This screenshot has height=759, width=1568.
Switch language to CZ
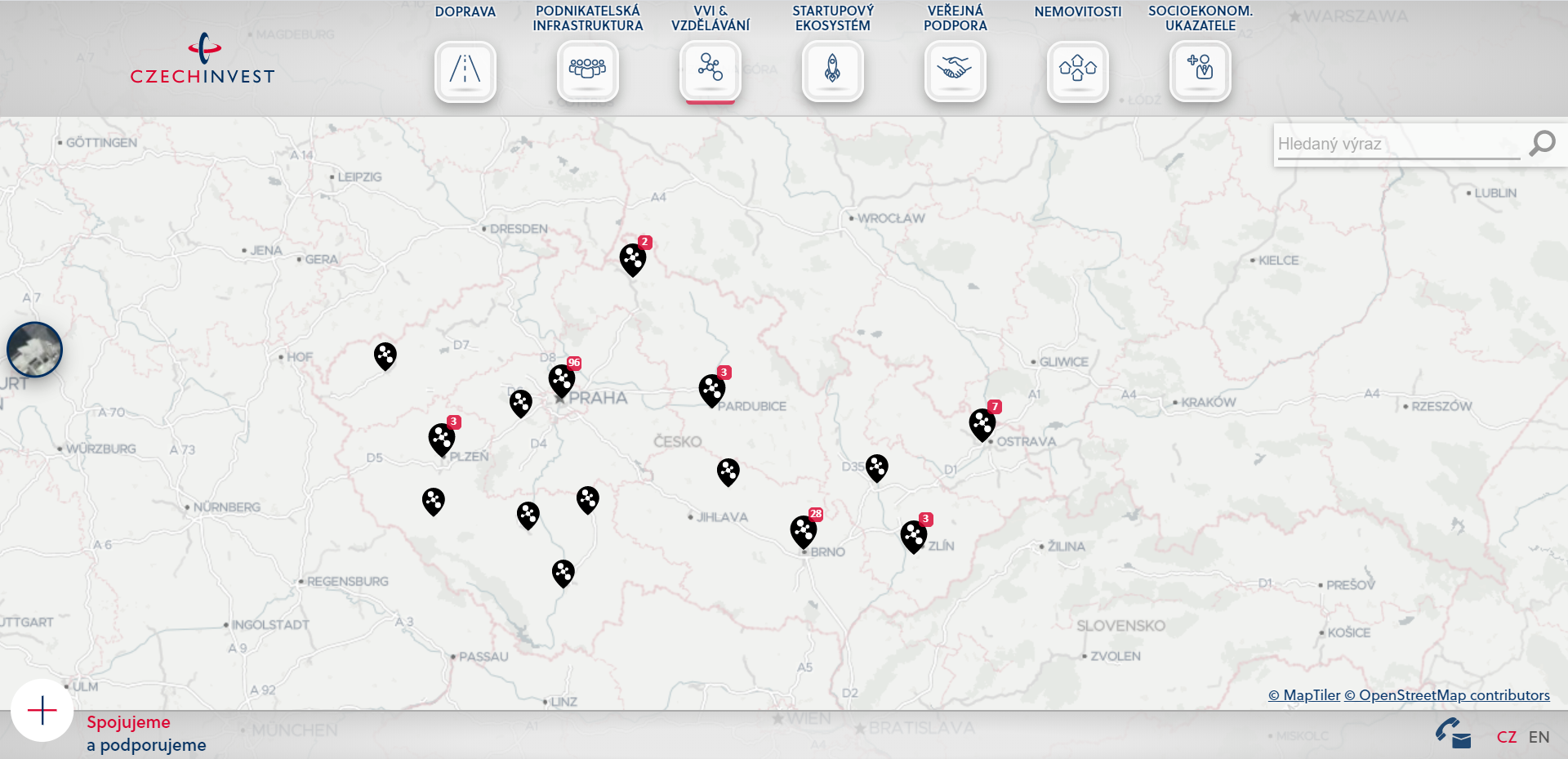tap(1507, 737)
